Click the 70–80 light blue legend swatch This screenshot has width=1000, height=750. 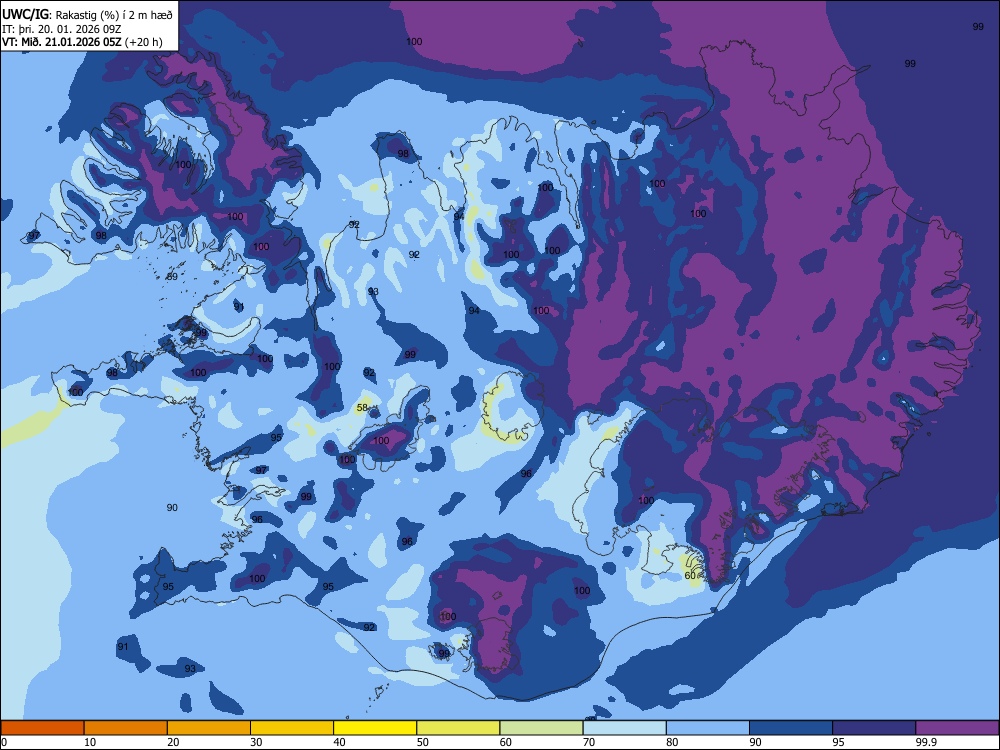coord(625,728)
